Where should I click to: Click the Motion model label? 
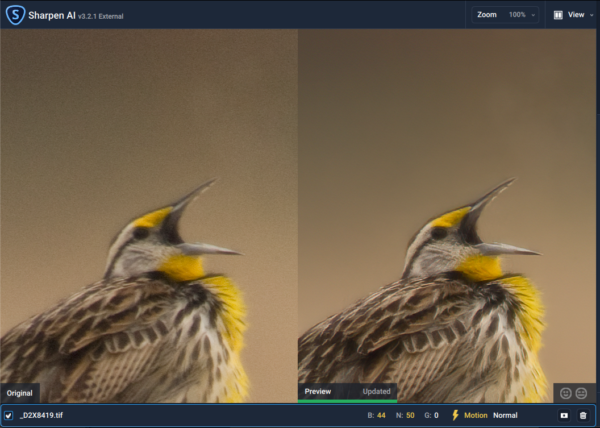[x=476, y=415]
